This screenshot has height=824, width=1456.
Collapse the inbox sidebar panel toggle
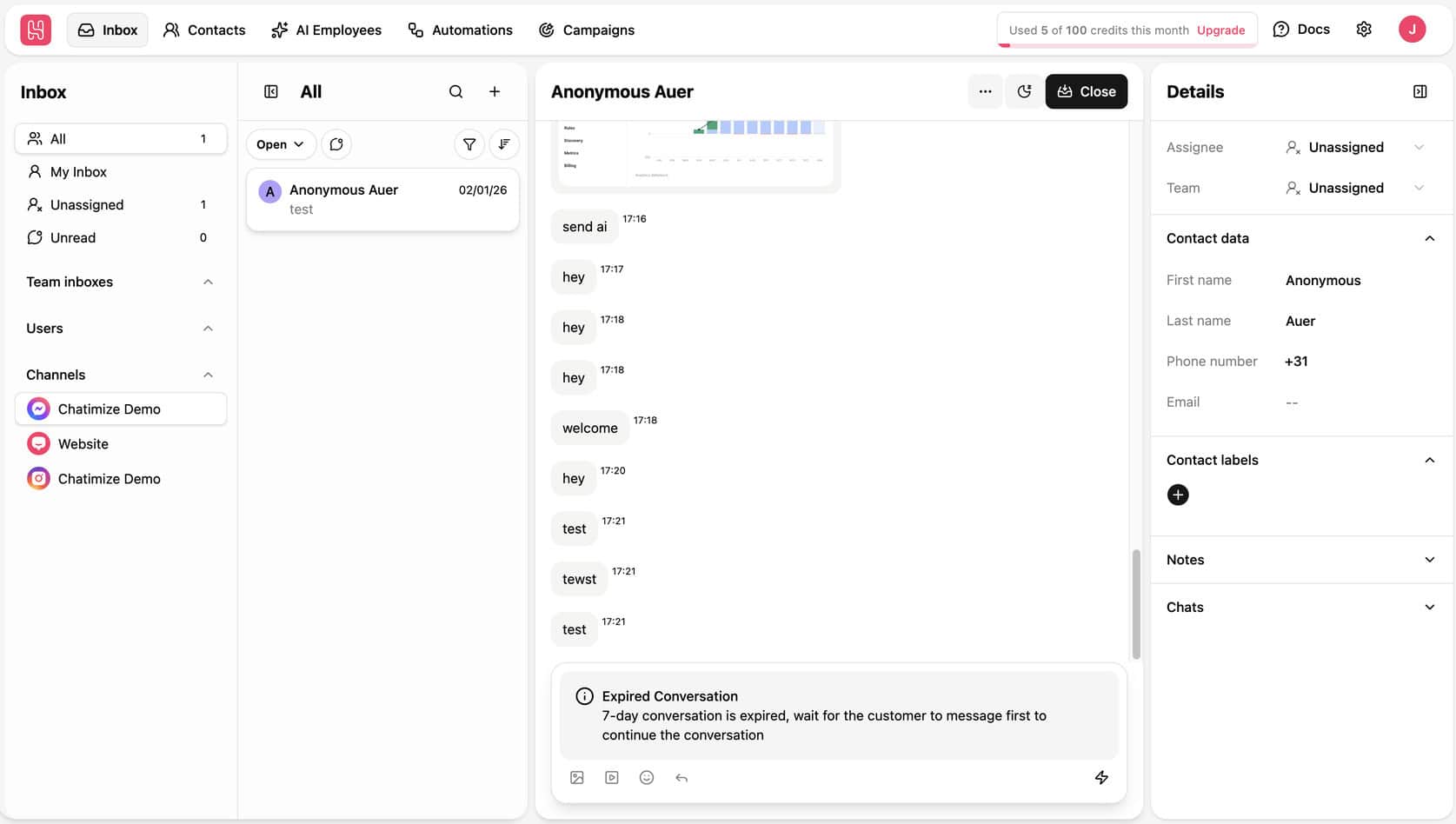click(x=271, y=92)
